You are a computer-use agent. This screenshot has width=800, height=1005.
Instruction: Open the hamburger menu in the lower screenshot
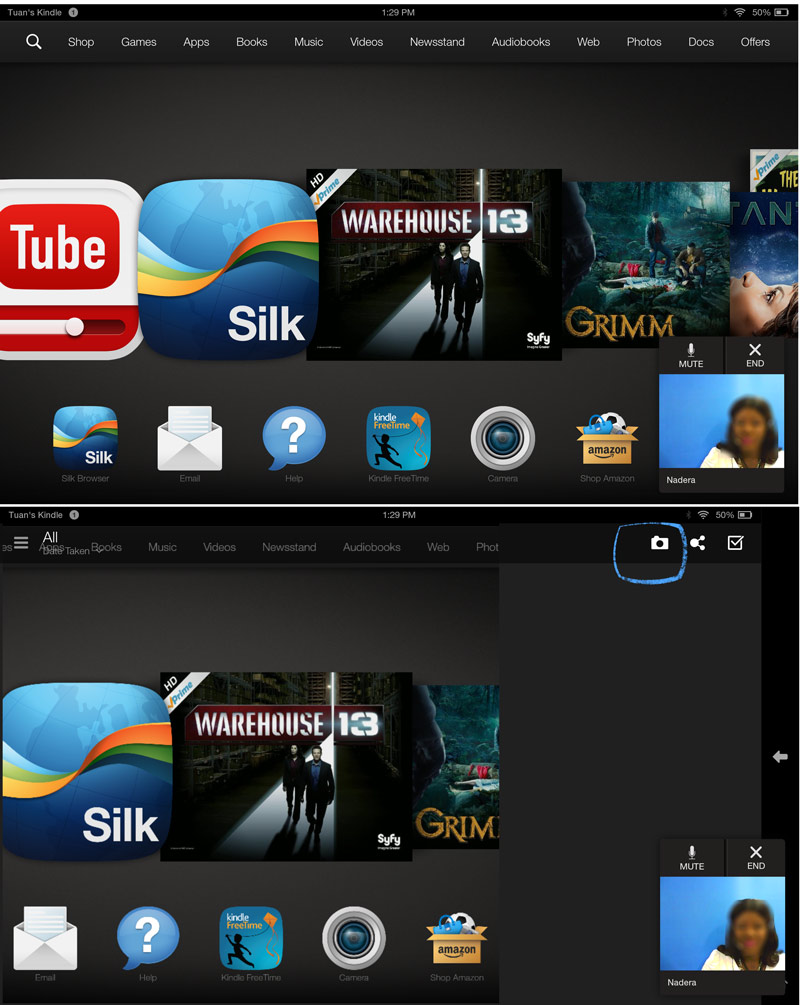click(21, 544)
